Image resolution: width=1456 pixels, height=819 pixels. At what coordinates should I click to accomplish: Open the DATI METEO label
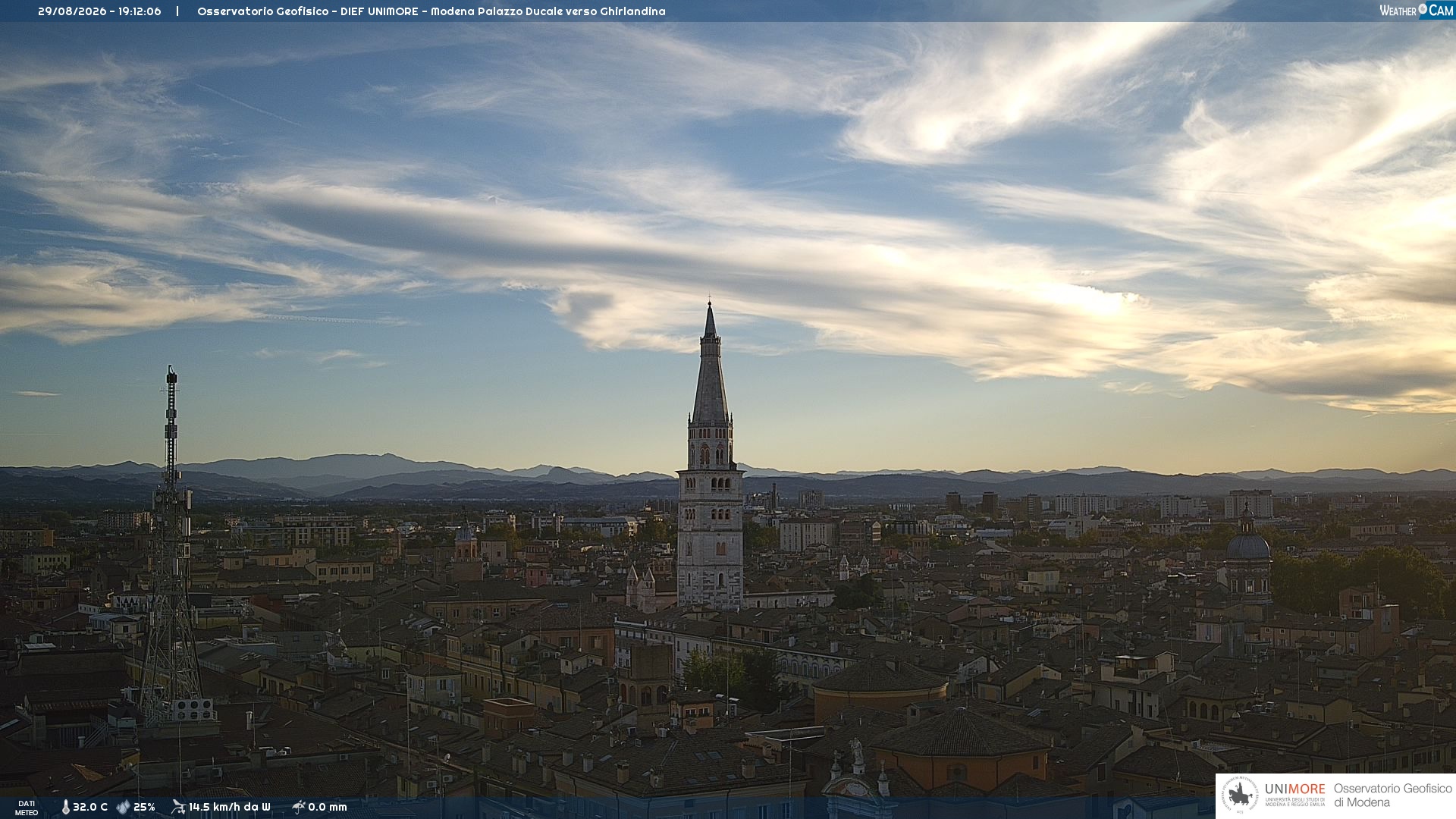(27, 808)
